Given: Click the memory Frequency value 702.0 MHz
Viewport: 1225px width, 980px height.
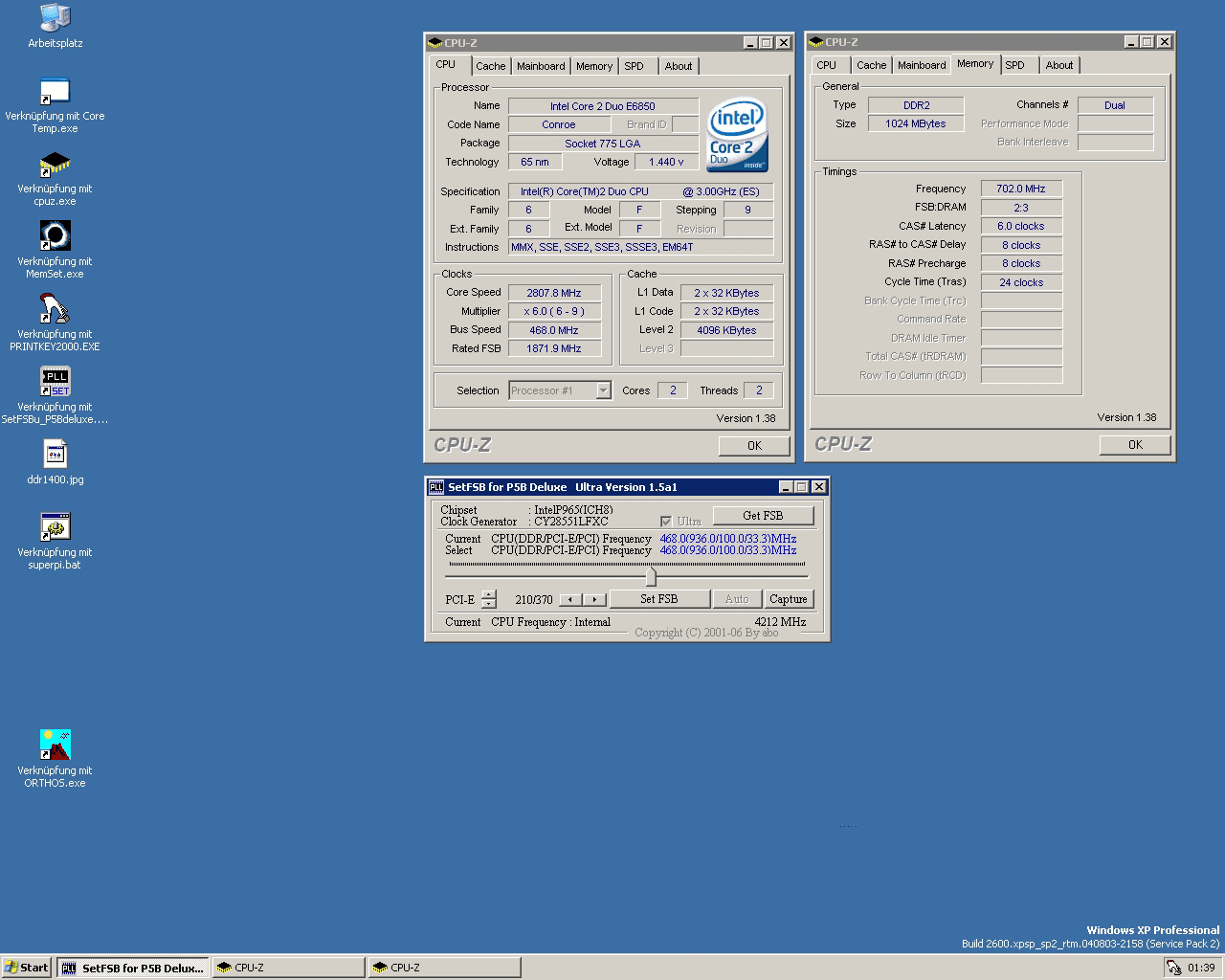Looking at the screenshot, I should pyautogui.click(x=1021, y=189).
